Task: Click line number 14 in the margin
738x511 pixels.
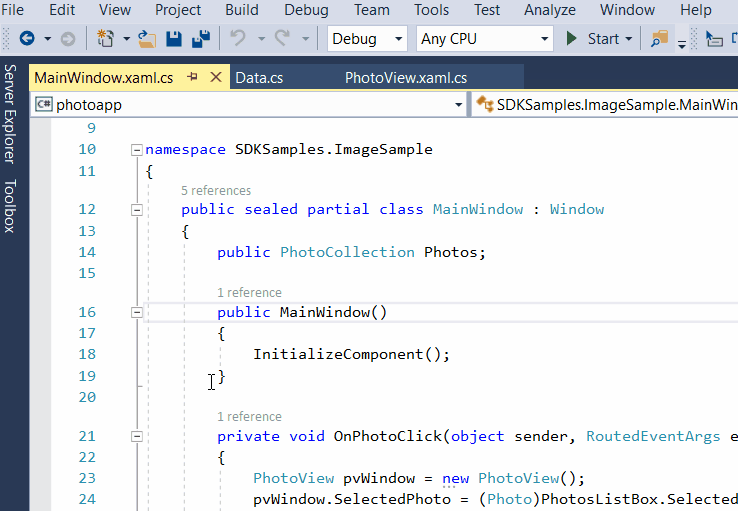Action: [87, 252]
